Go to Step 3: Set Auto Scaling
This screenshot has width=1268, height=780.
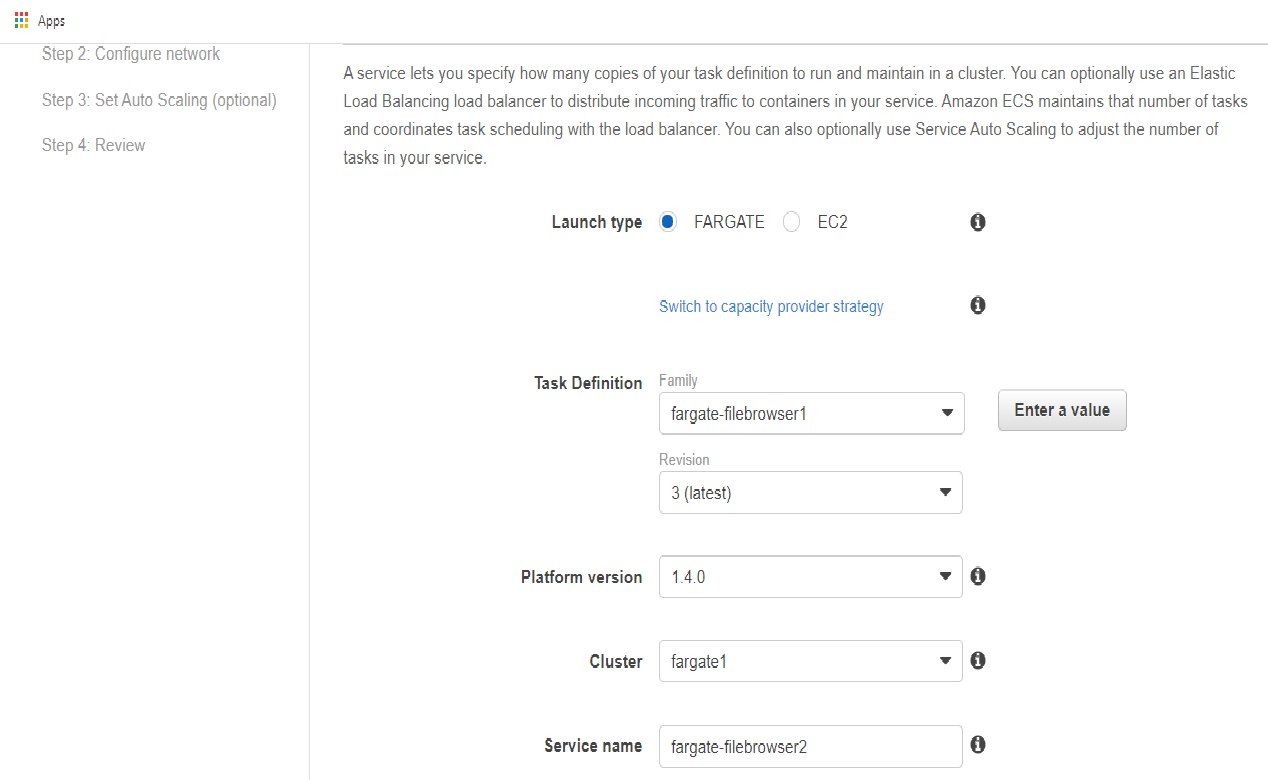(159, 100)
